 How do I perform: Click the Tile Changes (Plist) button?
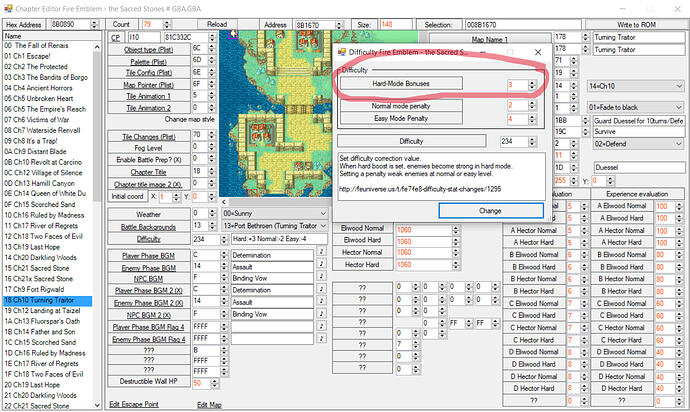pos(149,136)
